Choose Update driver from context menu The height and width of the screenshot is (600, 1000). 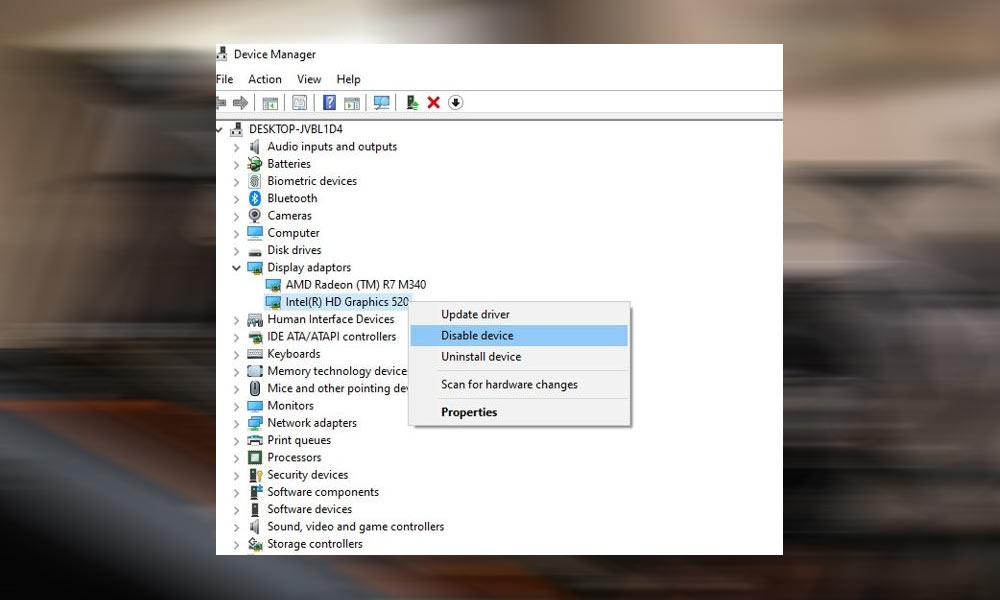point(519,314)
